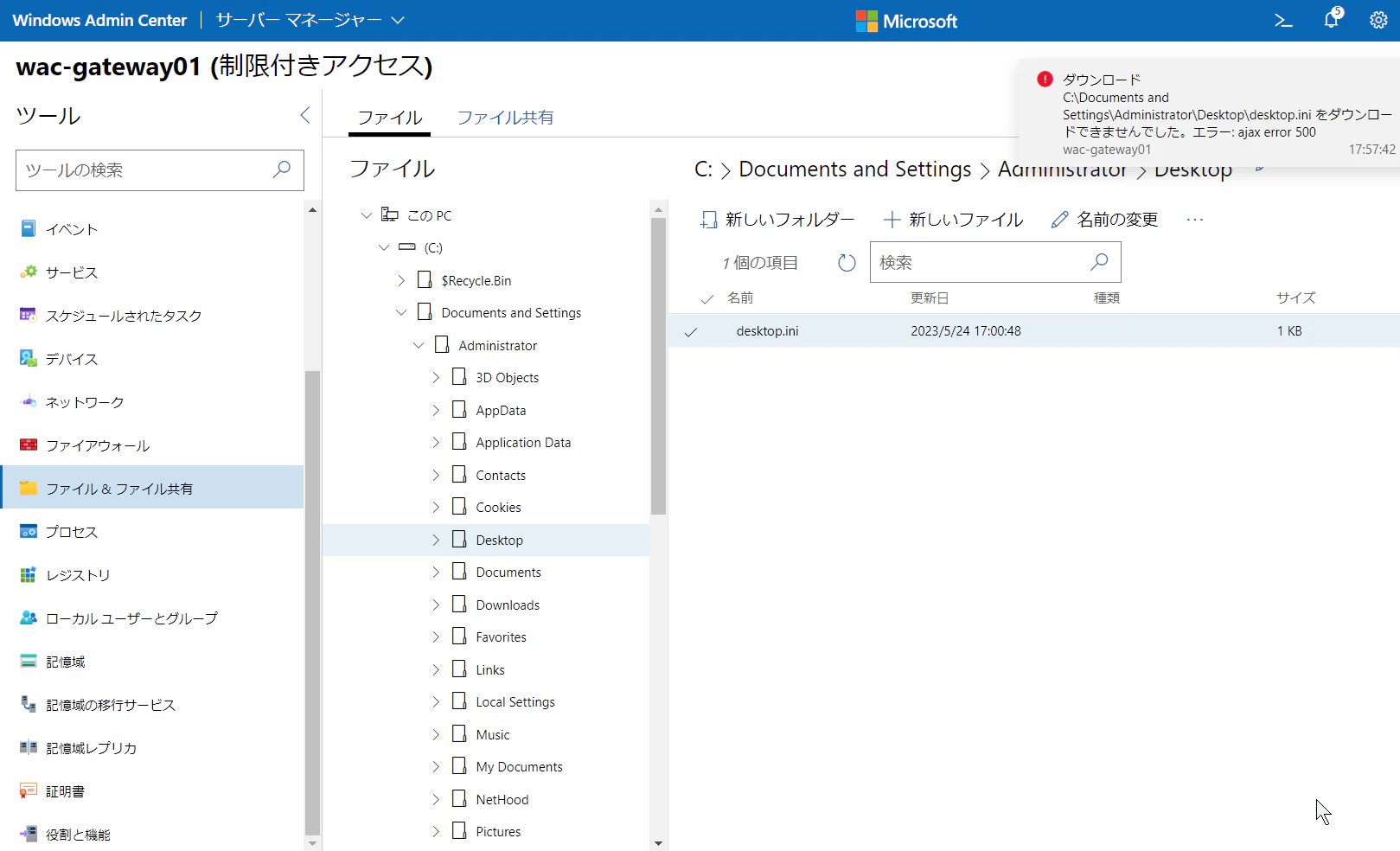Click 新しいフォルダー button
The height and width of the screenshot is (851, 1400).
777,220
